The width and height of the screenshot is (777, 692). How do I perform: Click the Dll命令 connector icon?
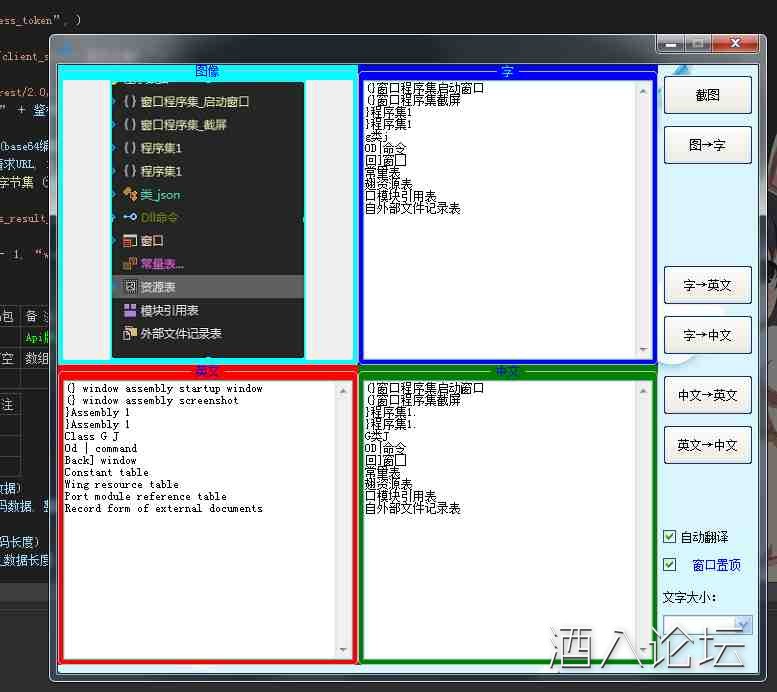(130, 217)
